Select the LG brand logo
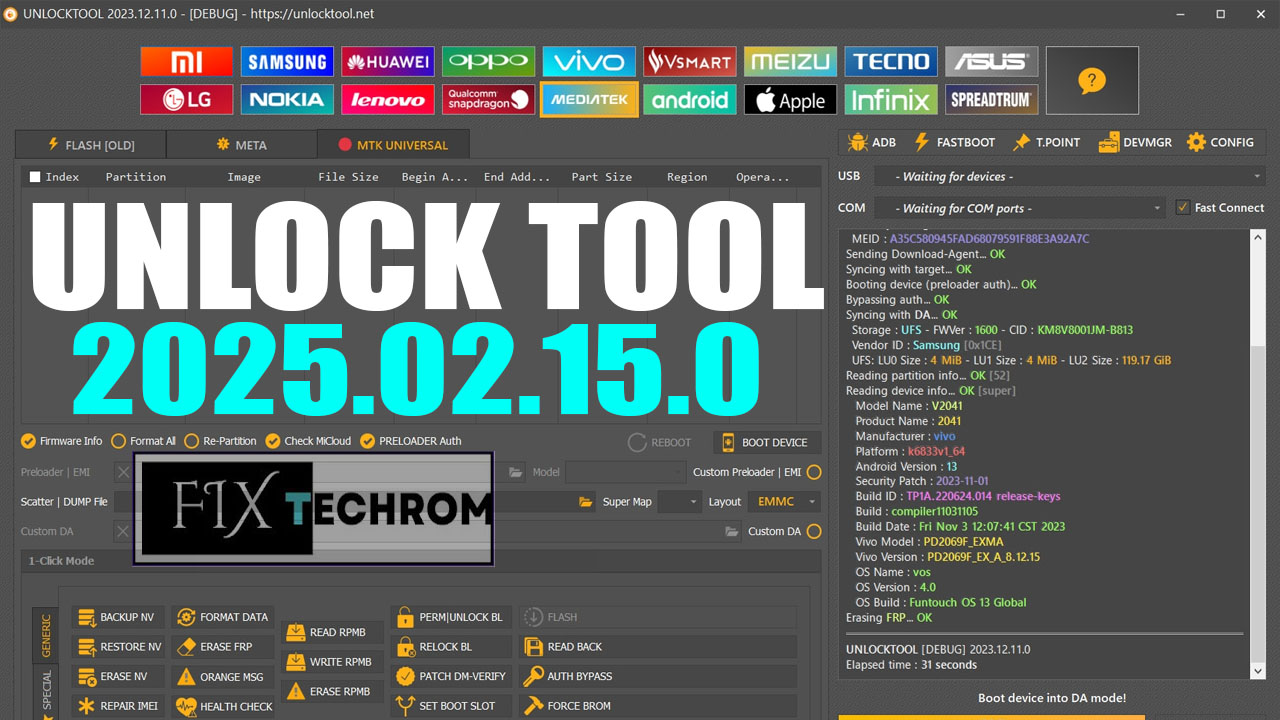1280x720 pixels. click(x=187, y=99)
